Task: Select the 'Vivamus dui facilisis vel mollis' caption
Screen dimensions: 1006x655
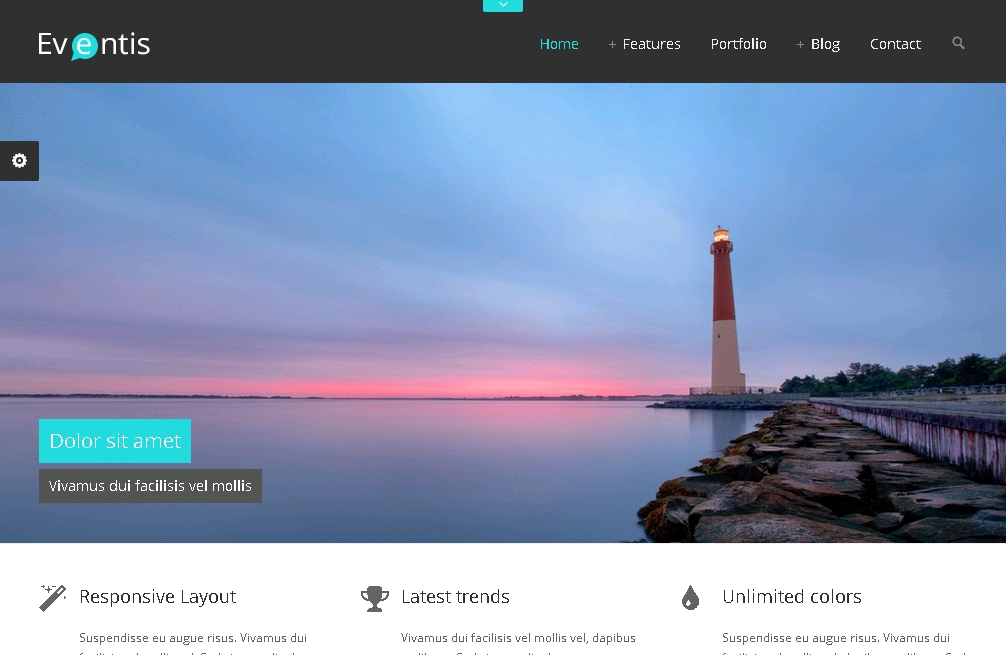Action: click(150, 486)
